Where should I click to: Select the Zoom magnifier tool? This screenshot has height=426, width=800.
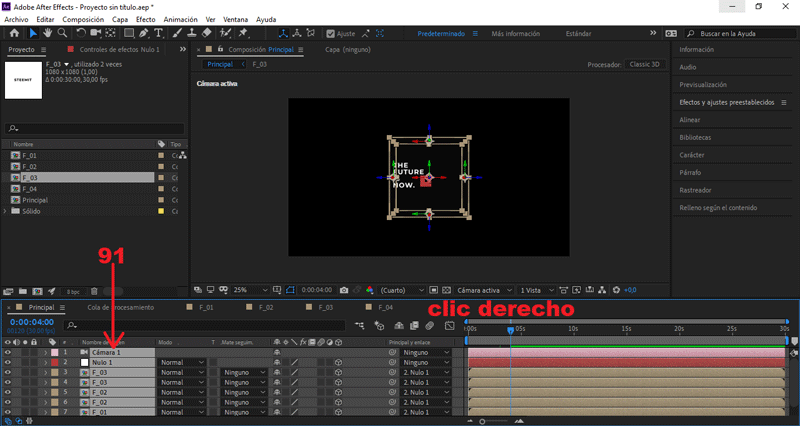click(x=62, y=33)
